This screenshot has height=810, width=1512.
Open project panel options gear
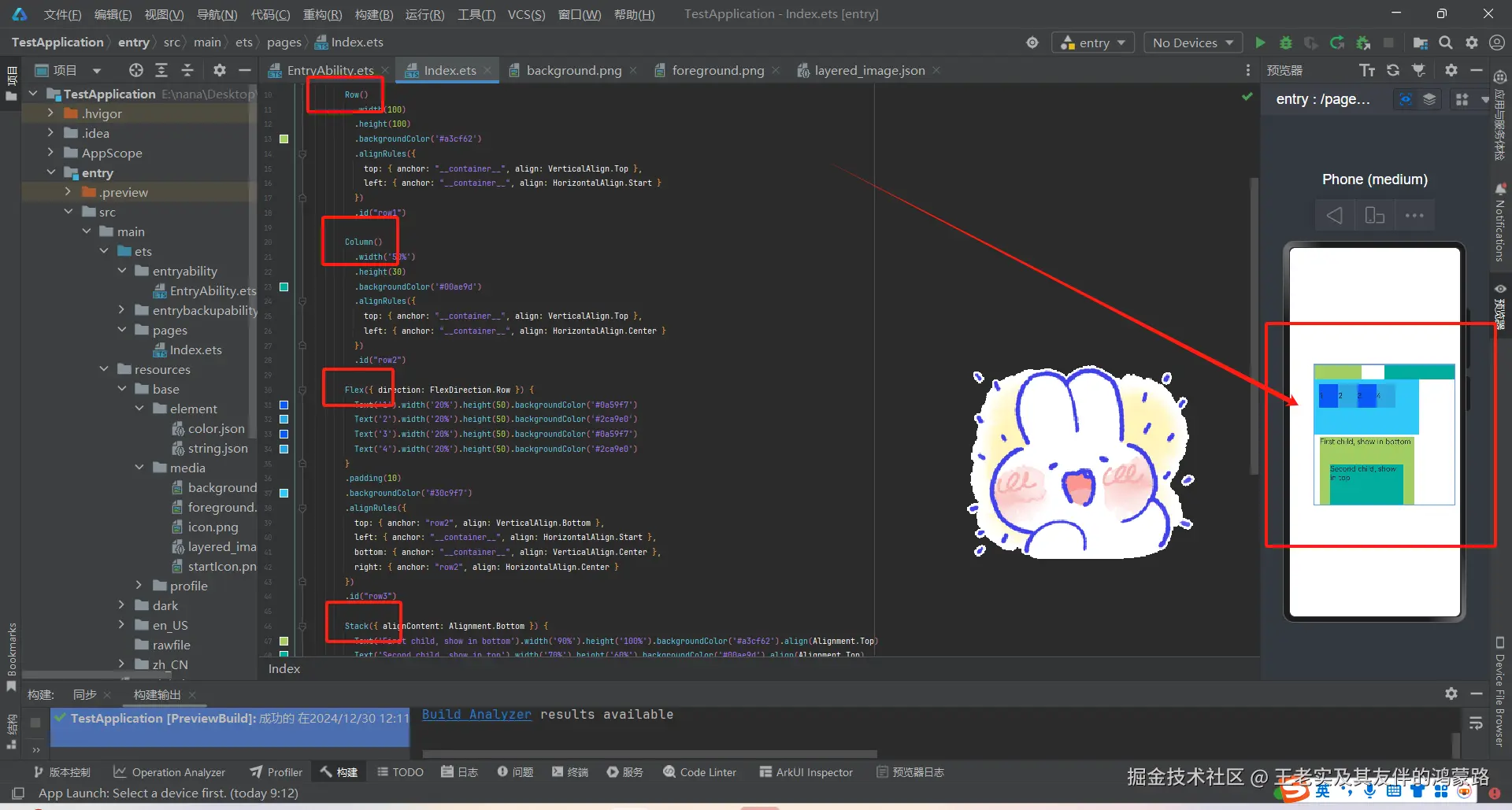point(220,70)
